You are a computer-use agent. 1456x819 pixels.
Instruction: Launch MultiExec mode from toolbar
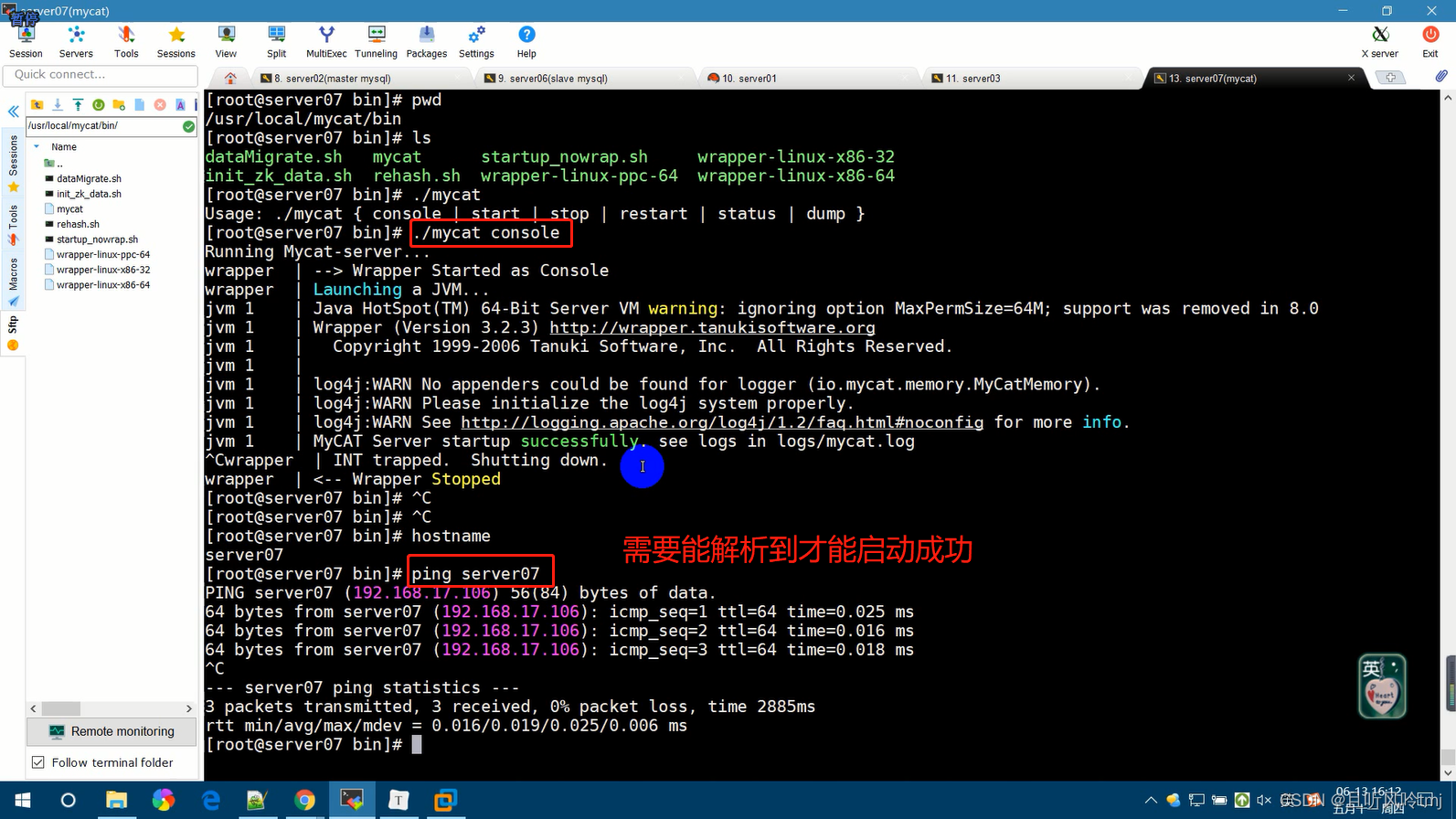326,42
